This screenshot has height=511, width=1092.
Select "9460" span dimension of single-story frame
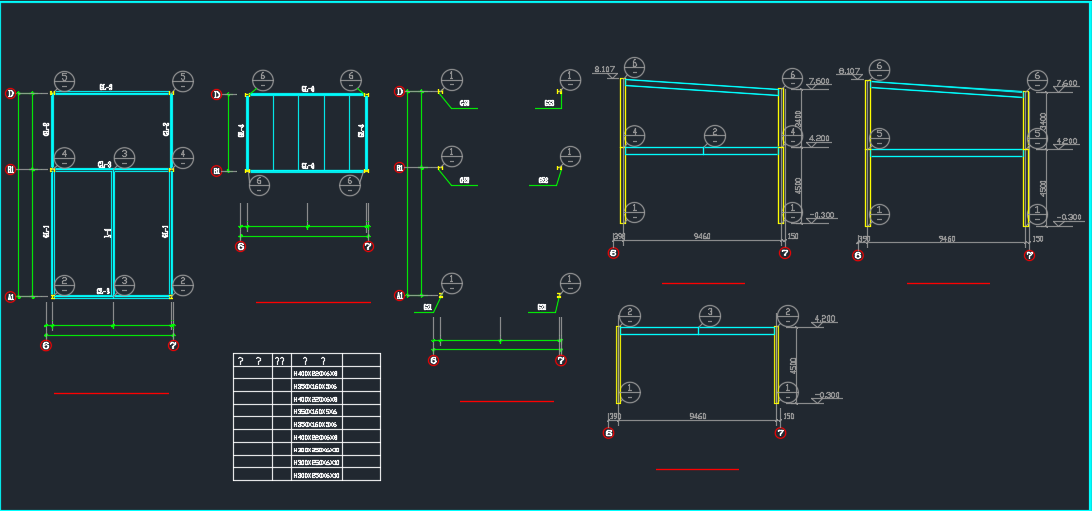698,416
